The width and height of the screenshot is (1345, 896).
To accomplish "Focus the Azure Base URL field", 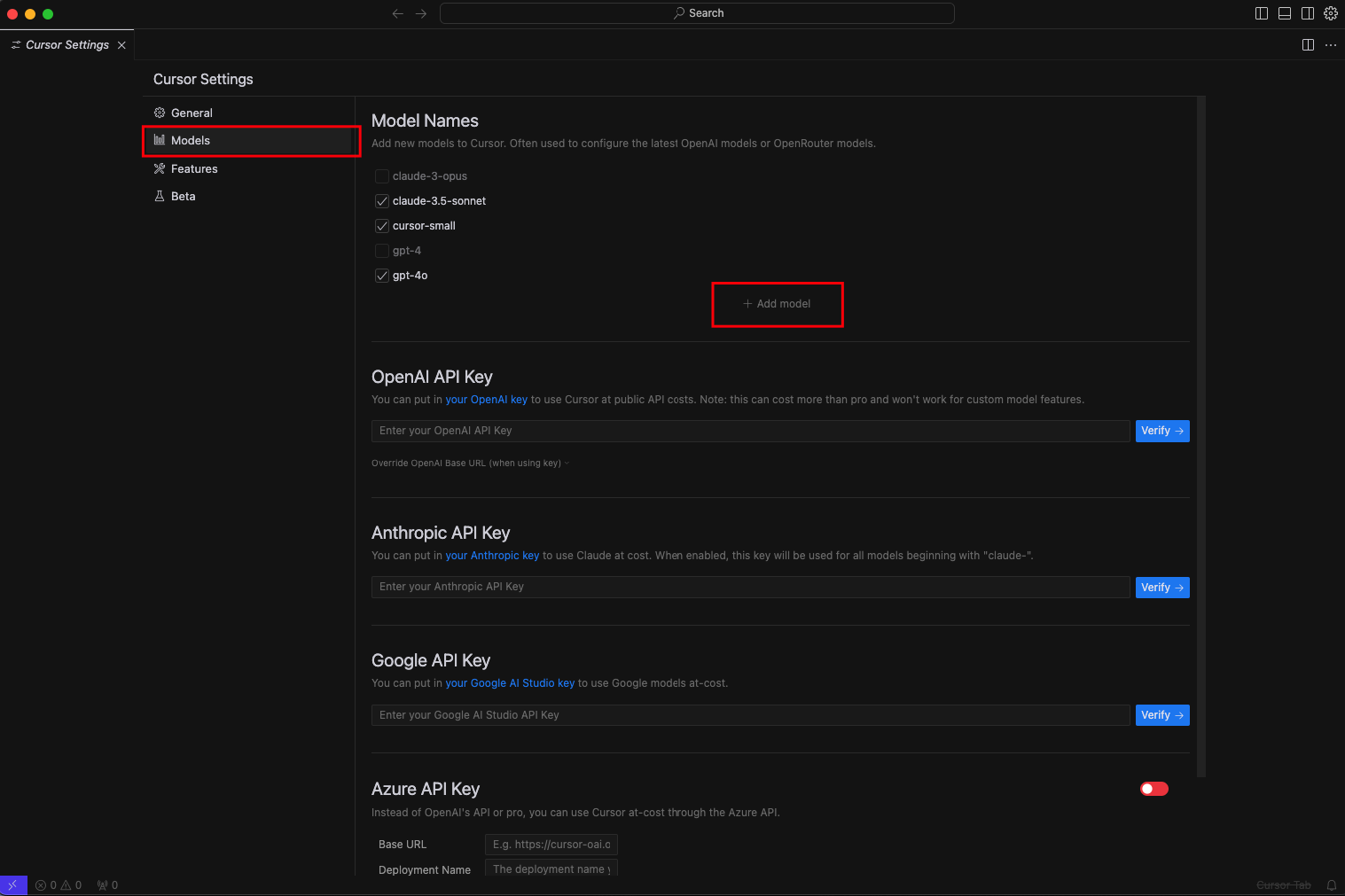I will pos(551,845).
